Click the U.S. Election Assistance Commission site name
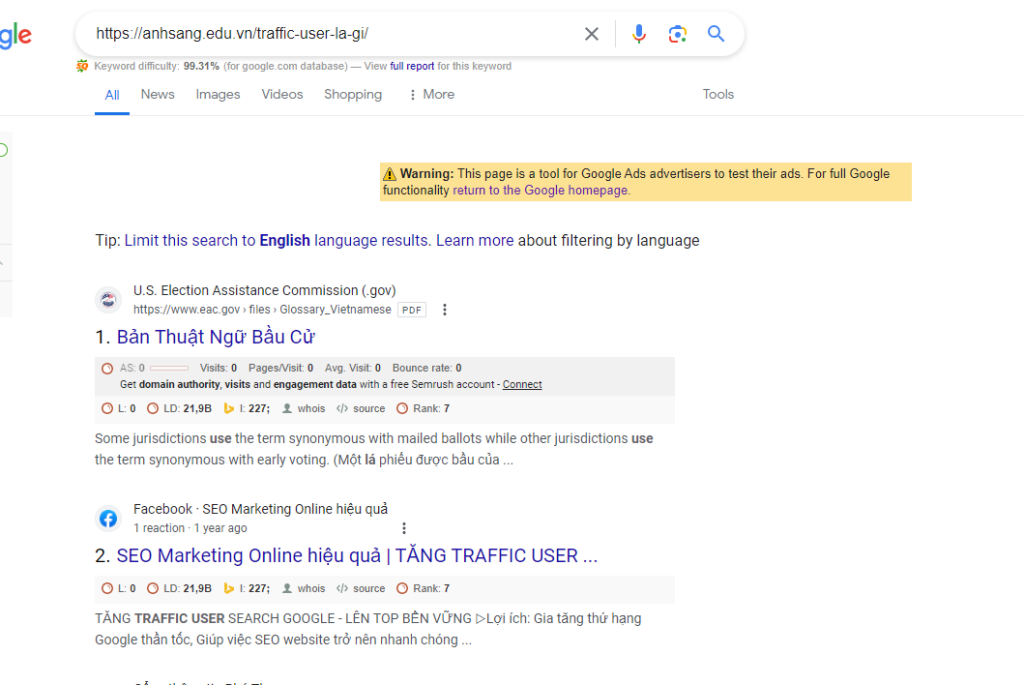Screen dimensions: 1024x685 [264, 291]
